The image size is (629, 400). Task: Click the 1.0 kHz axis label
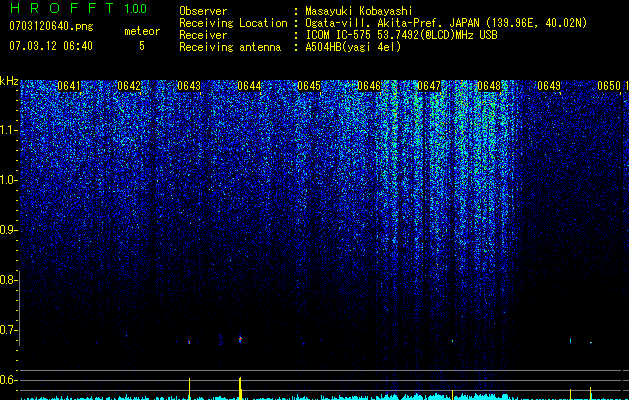pos(8,180)
